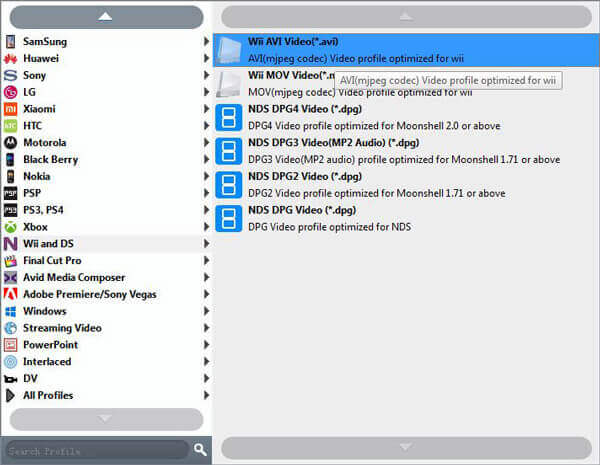Open the Adobe Premiere/Sony Vegas category
The height and width of the screenshot is (465, 600).
coord(106,294)
